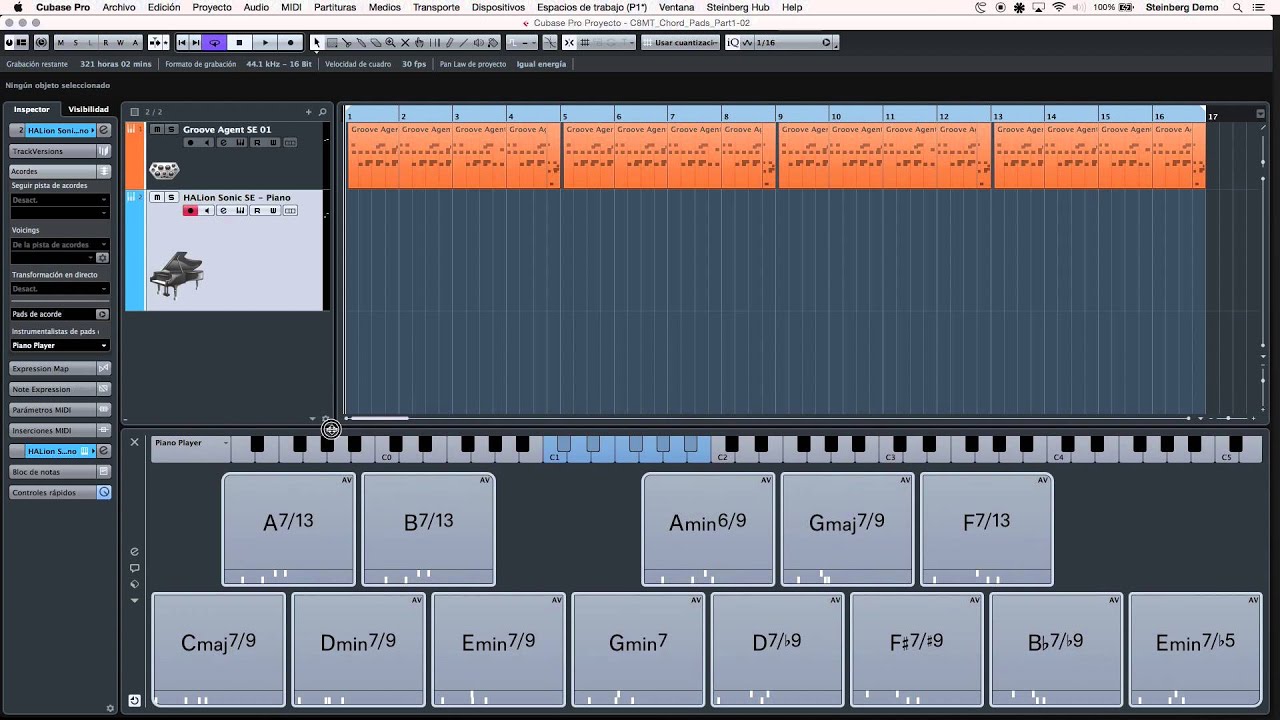
Task: Expand the Note Expression section
Action: 60,389
